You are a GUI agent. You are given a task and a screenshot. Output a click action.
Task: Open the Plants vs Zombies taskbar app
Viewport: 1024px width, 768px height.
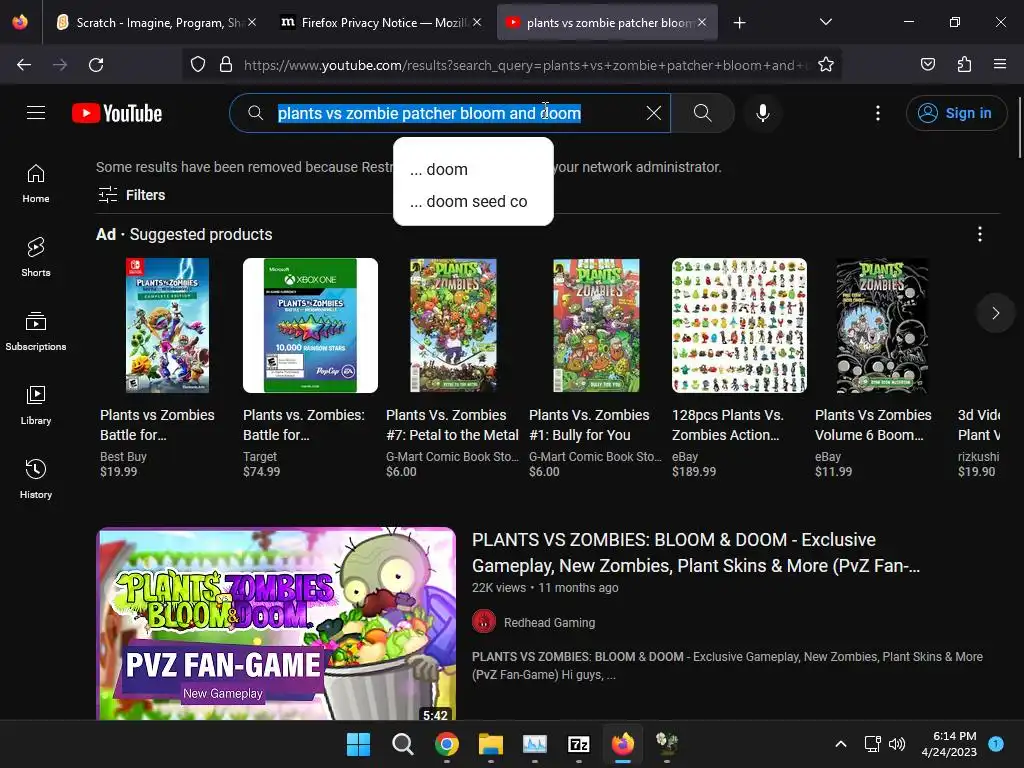click(x=667, y=744)
